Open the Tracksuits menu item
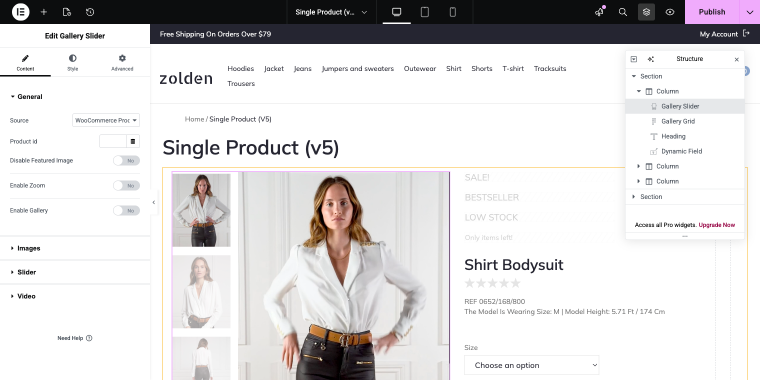This screenshot has width=760, height=380. point(550,68)
